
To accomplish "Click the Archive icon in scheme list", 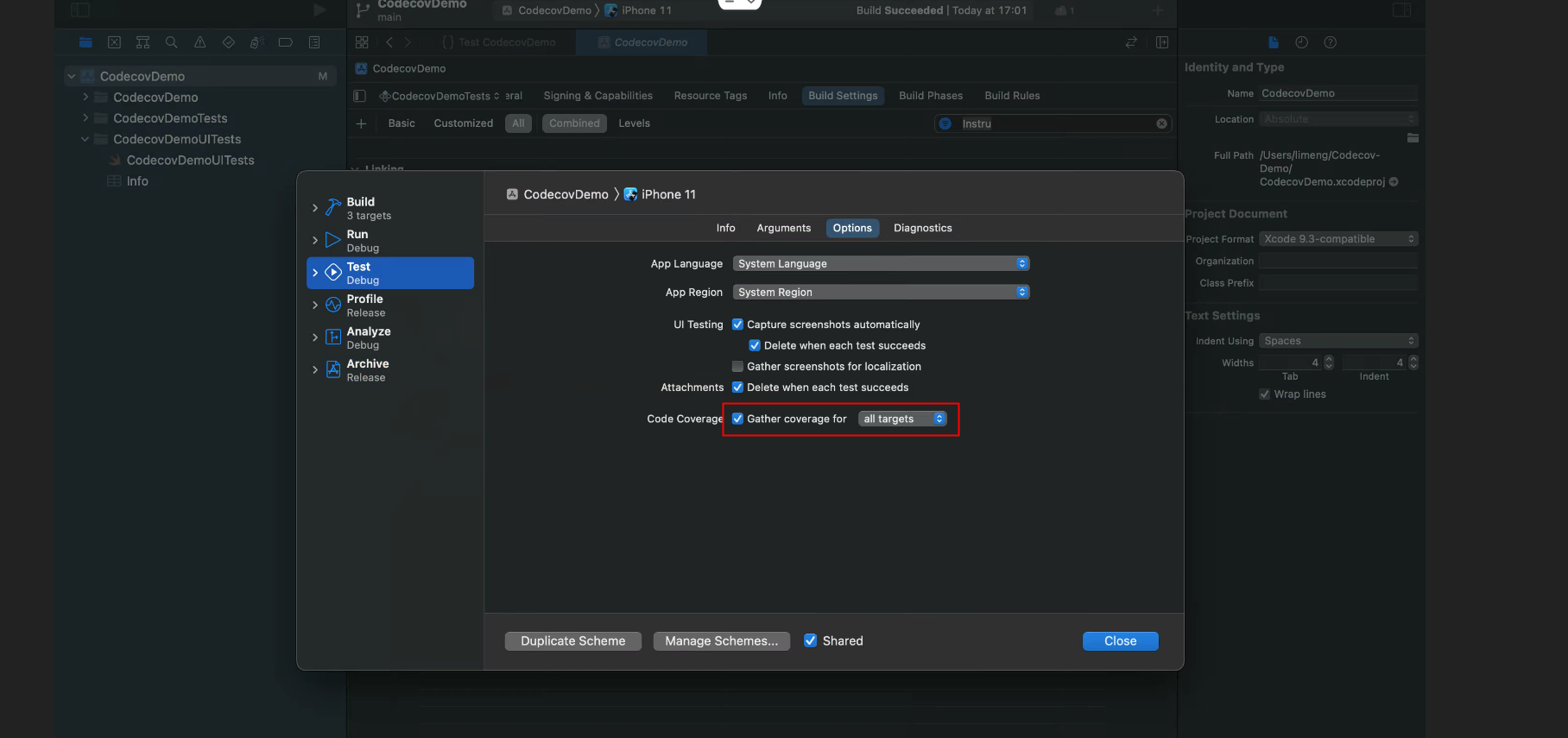I will pos(333,370).
